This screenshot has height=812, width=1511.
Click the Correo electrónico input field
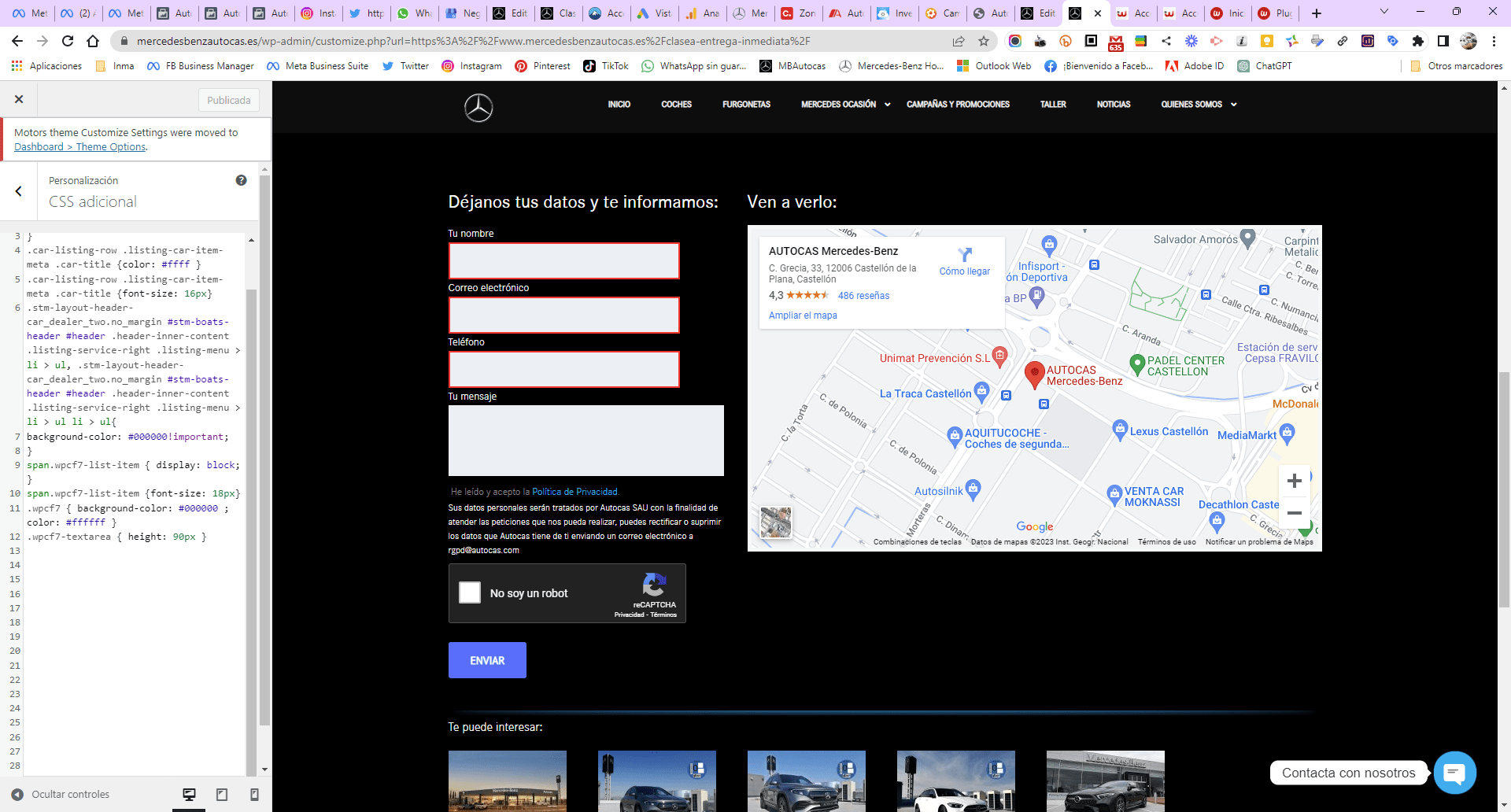(564, 315)
